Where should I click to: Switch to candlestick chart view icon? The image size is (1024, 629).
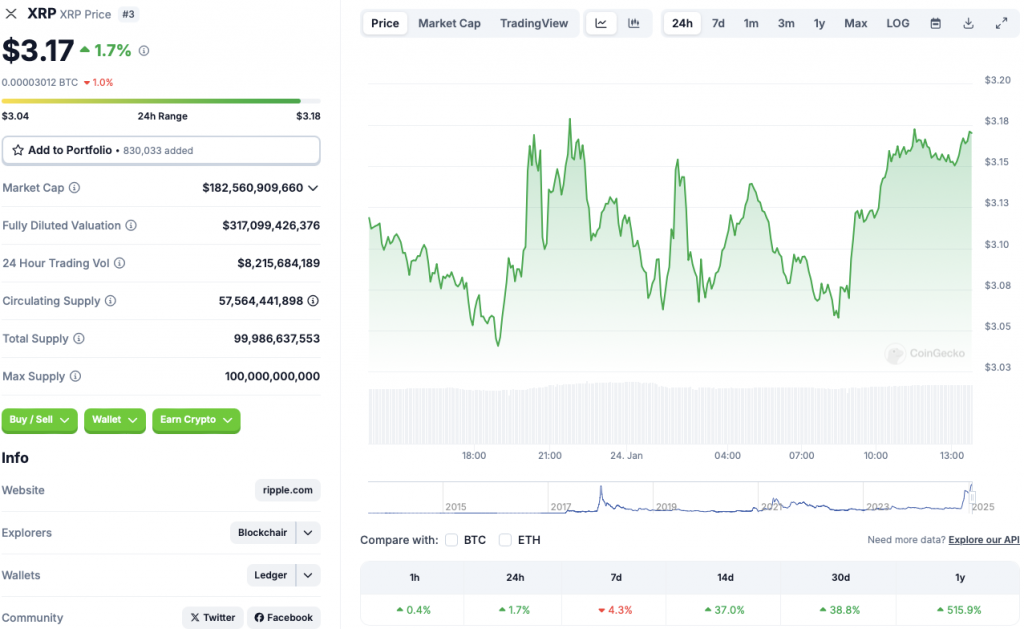(x=633, y=24)
